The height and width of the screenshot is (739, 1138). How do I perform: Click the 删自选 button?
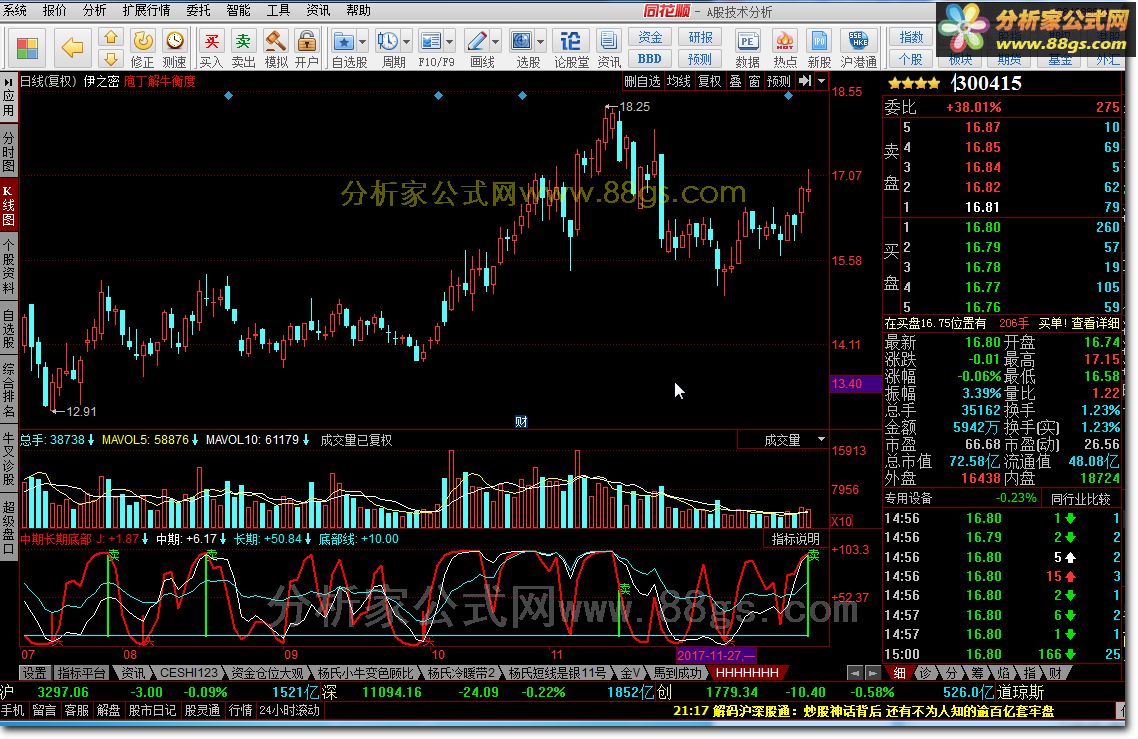(642, 81)
